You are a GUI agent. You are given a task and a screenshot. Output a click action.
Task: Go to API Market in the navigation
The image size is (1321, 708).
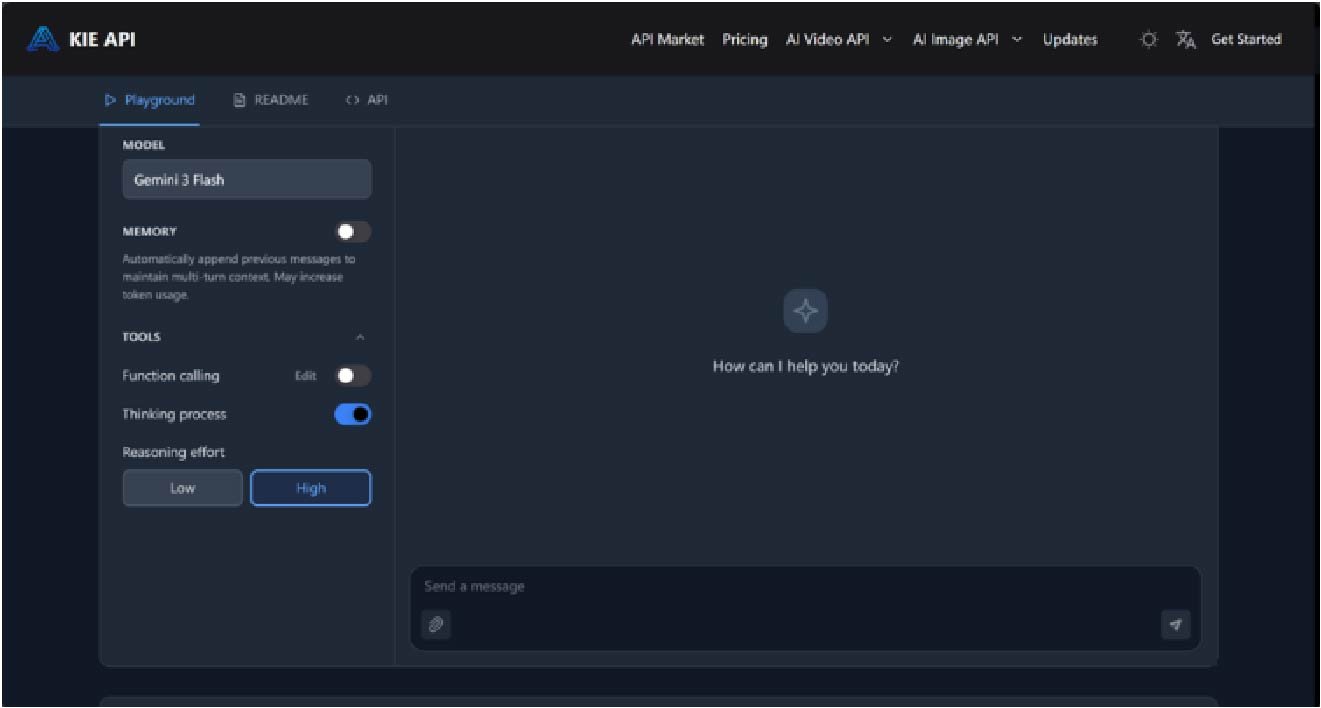coord(667,40)
